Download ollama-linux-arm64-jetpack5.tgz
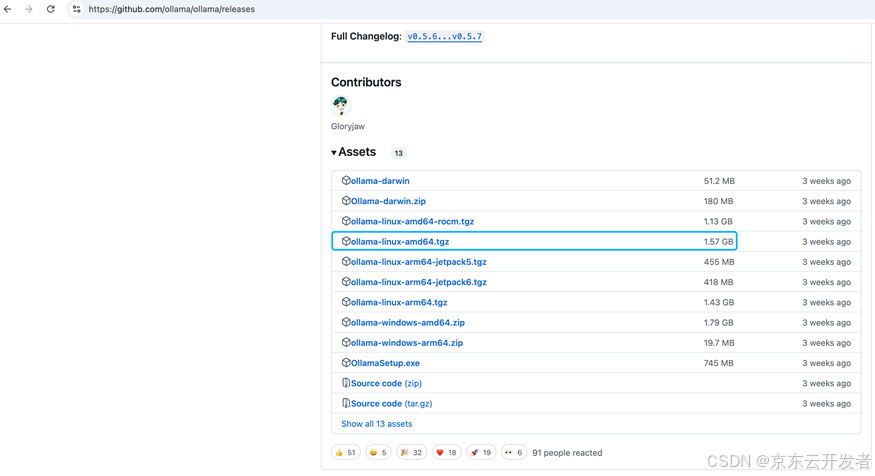 [x=419, y=262]
